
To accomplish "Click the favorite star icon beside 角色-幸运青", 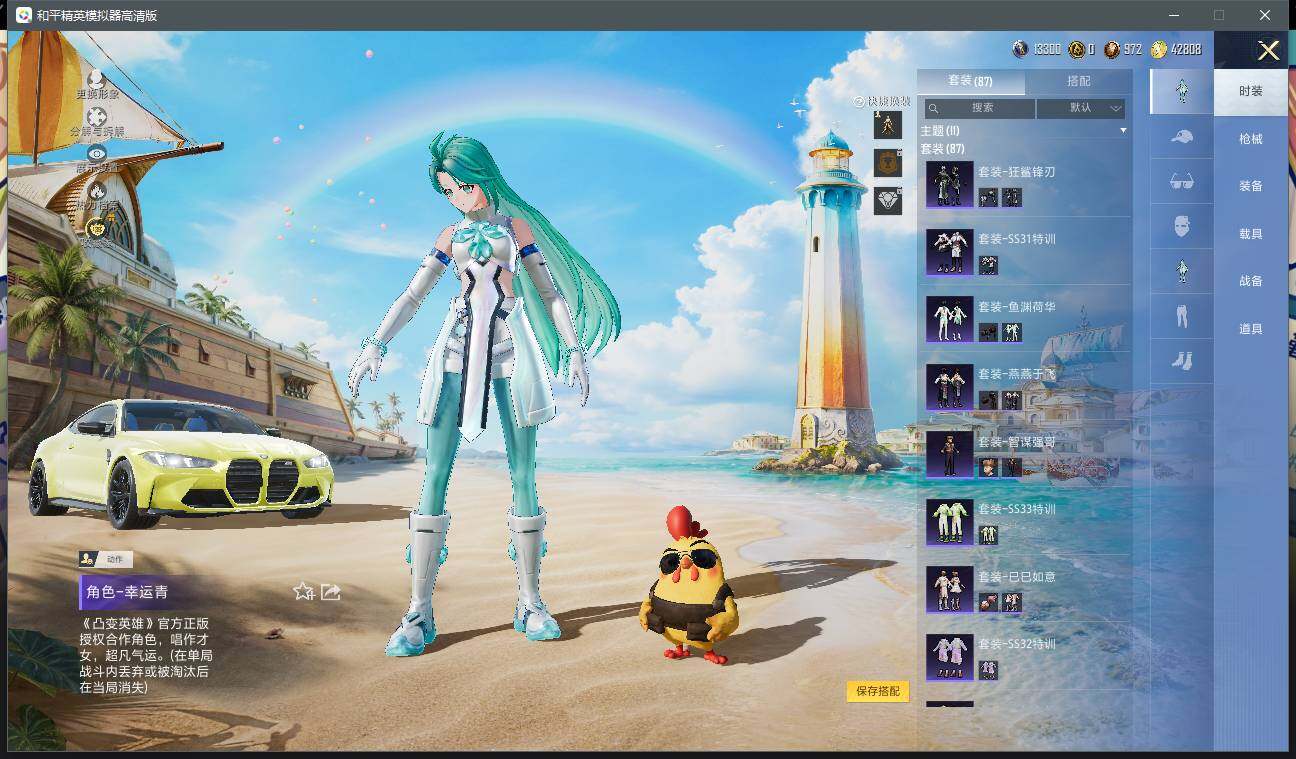I will 304,592.
